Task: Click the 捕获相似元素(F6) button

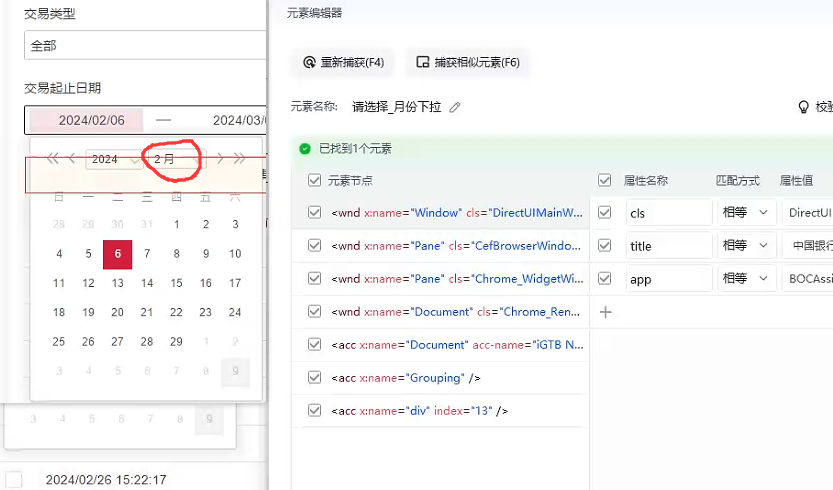Action: 467,62
